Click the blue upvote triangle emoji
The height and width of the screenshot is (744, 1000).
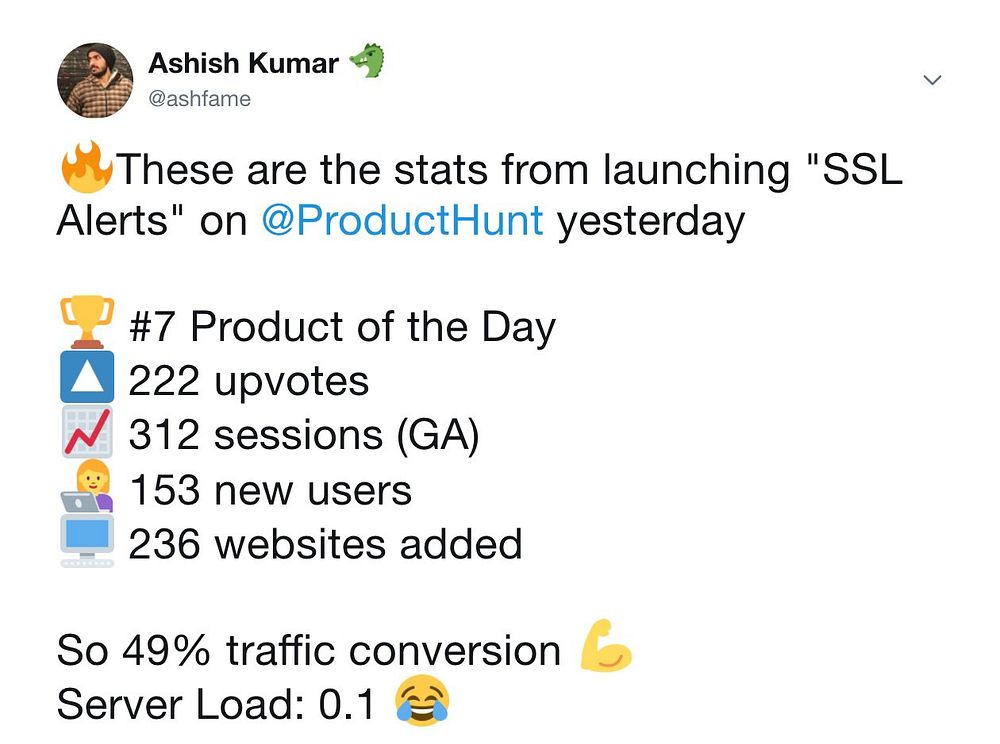coord(86,381)
